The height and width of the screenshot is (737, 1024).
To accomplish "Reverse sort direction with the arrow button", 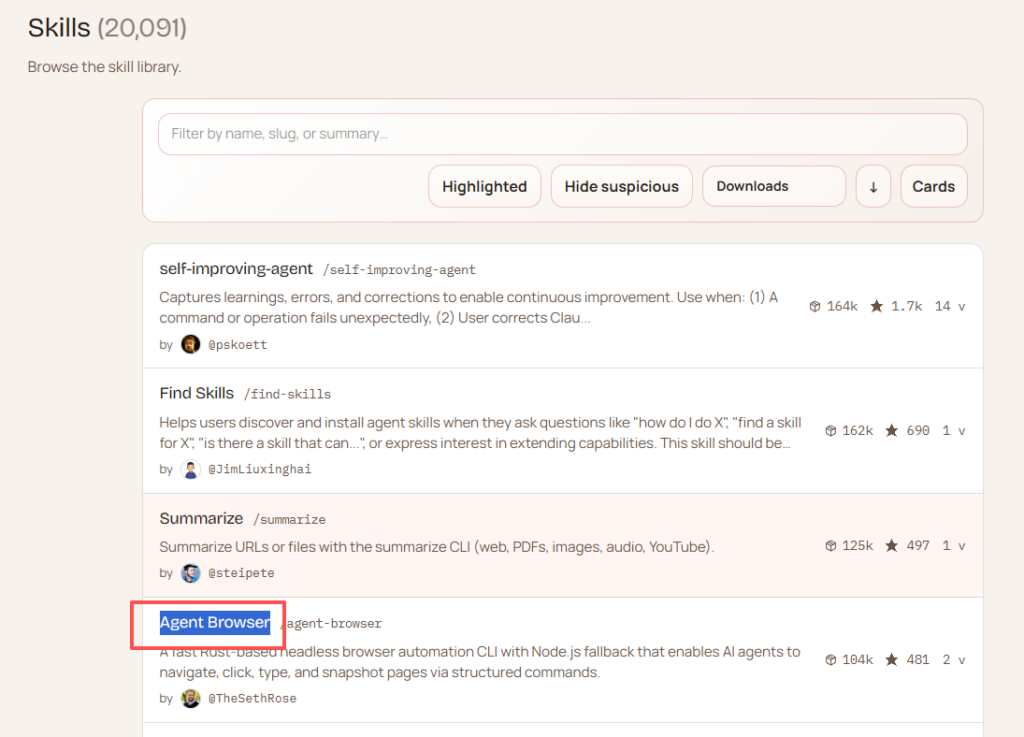I will 873,186.
